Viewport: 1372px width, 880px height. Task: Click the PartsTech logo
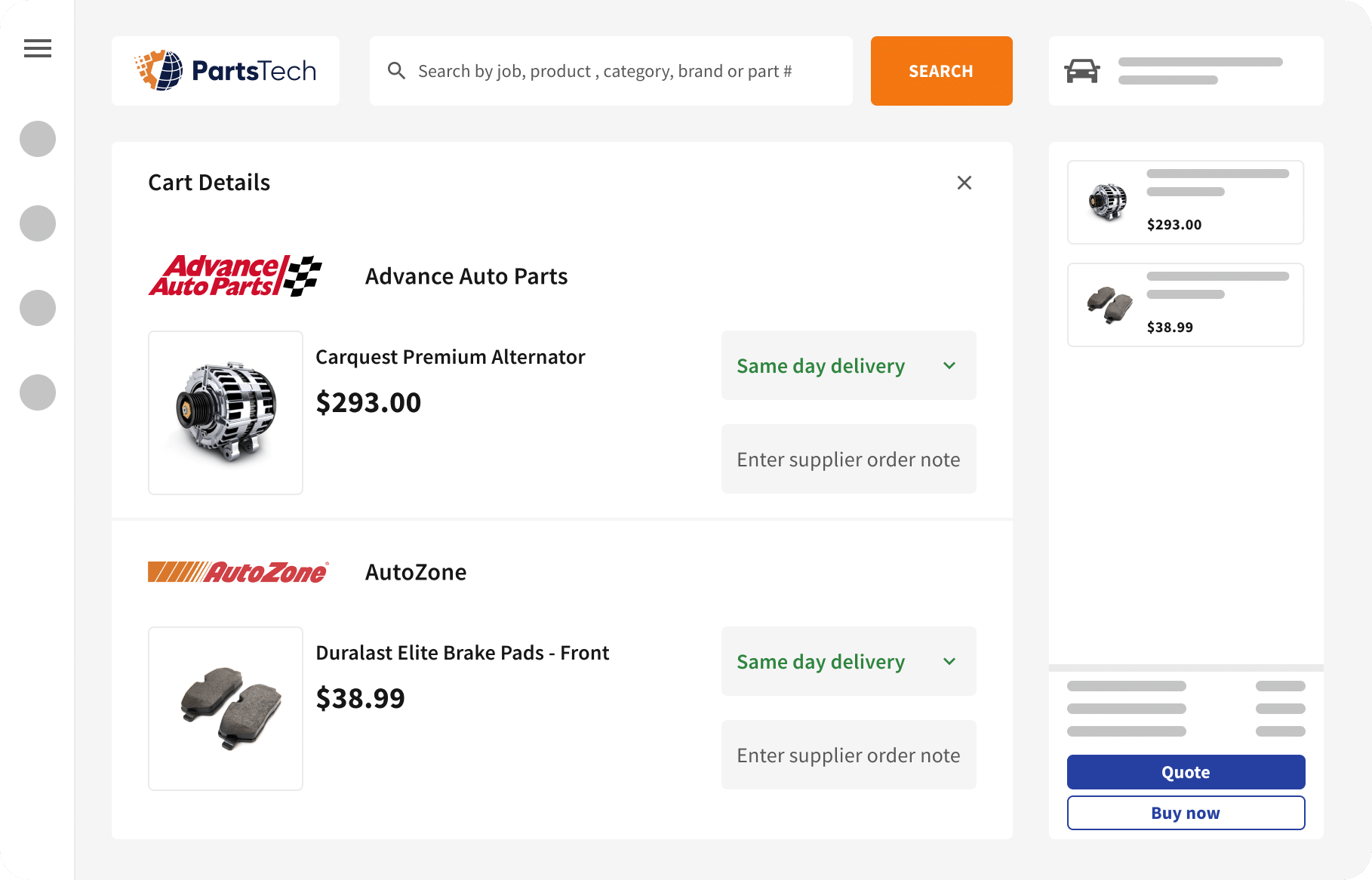[x=226, y=71]
